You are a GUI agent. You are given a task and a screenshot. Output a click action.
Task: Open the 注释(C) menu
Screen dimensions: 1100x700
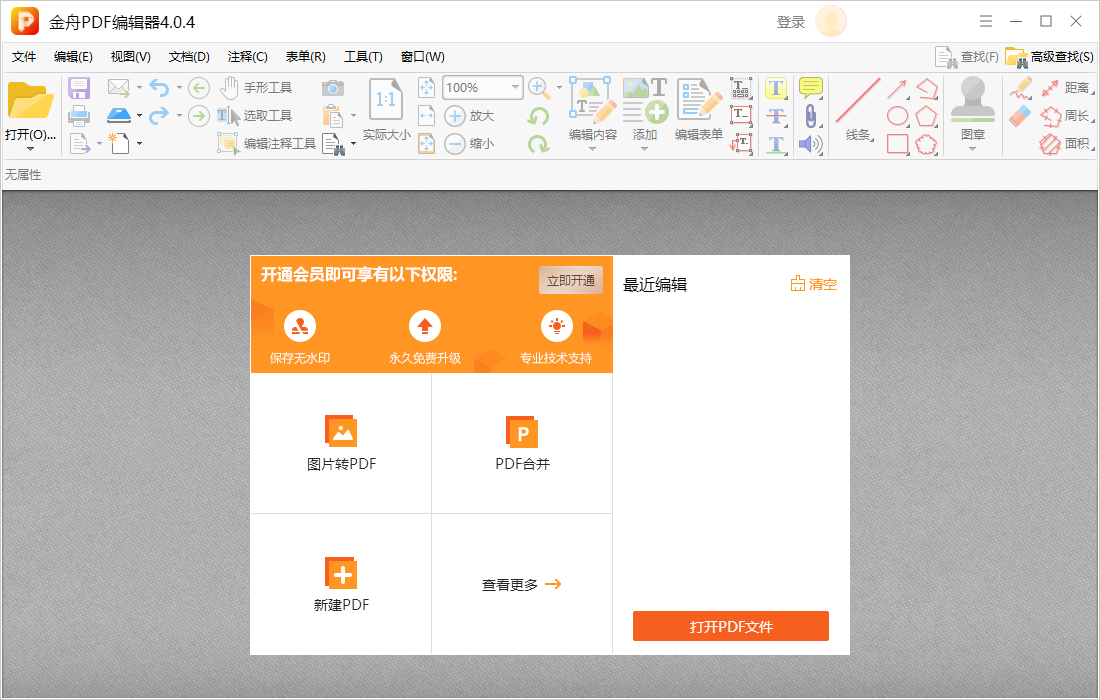247,57
